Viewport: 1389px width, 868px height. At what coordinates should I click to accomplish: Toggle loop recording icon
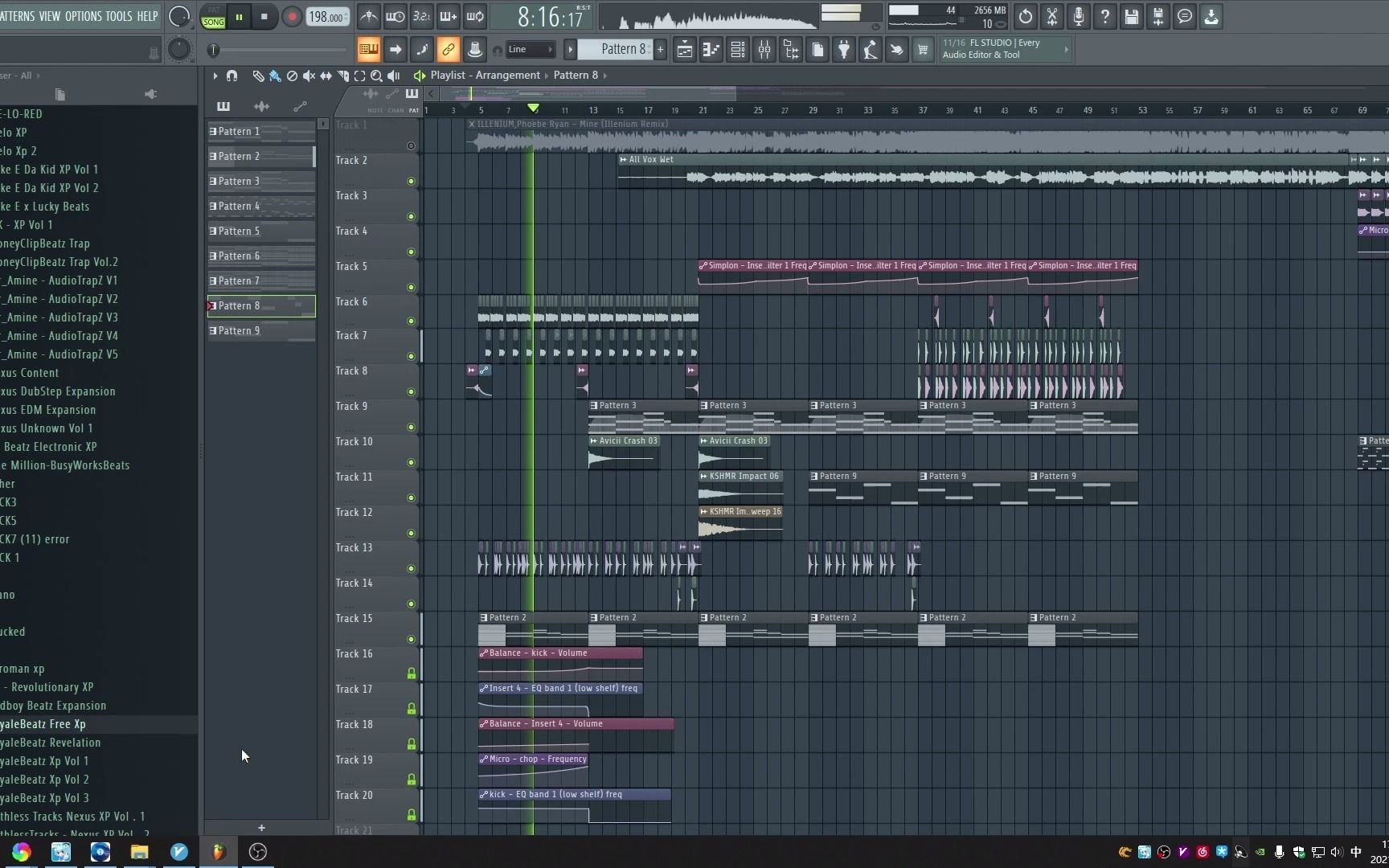point(475,16)
